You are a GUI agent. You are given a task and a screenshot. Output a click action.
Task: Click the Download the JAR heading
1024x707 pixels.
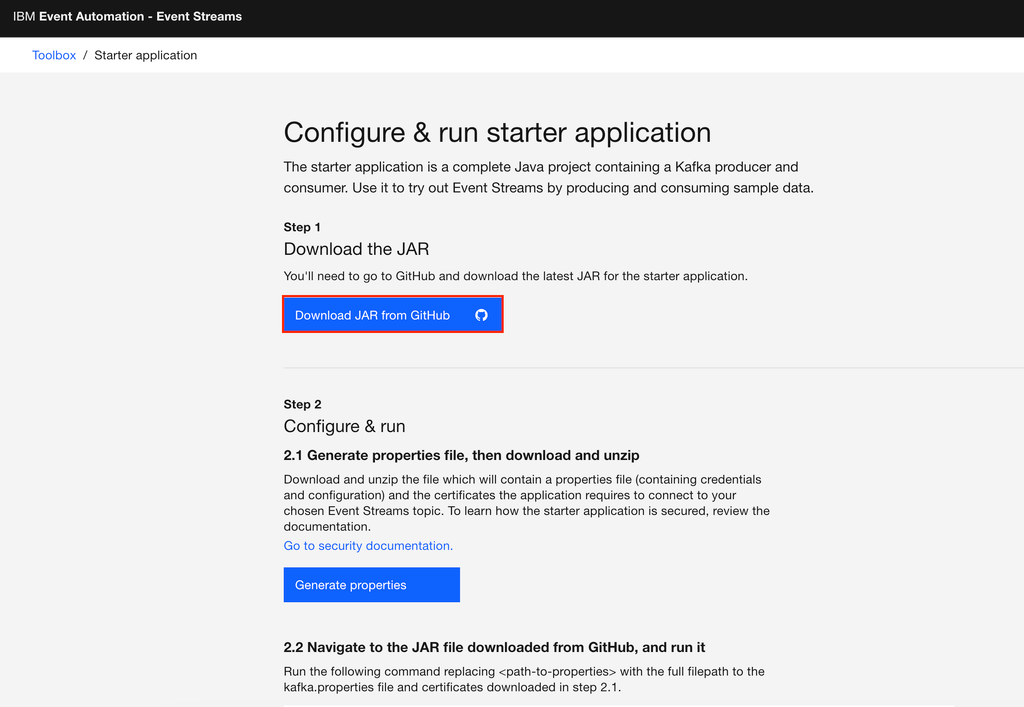coord(356,249)
